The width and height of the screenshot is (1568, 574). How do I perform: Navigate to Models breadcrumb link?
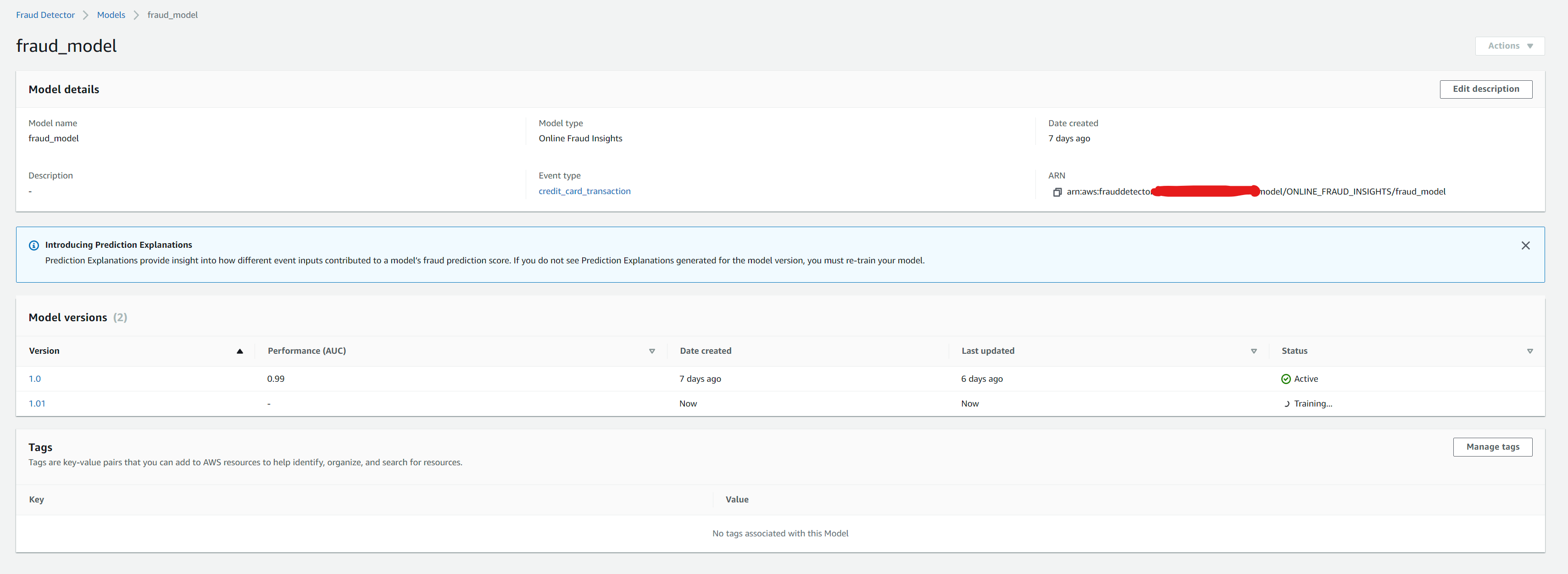[x=111, y=15]
